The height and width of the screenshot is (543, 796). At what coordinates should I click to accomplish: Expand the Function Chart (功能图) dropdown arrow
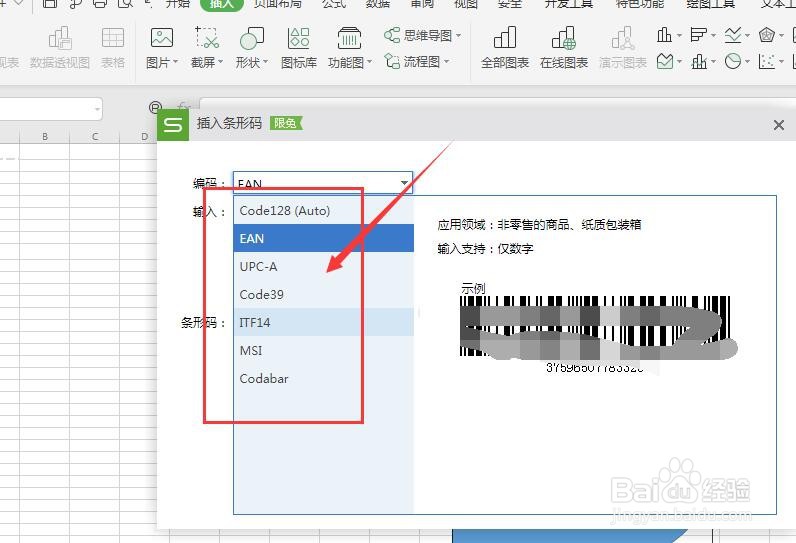370,62
